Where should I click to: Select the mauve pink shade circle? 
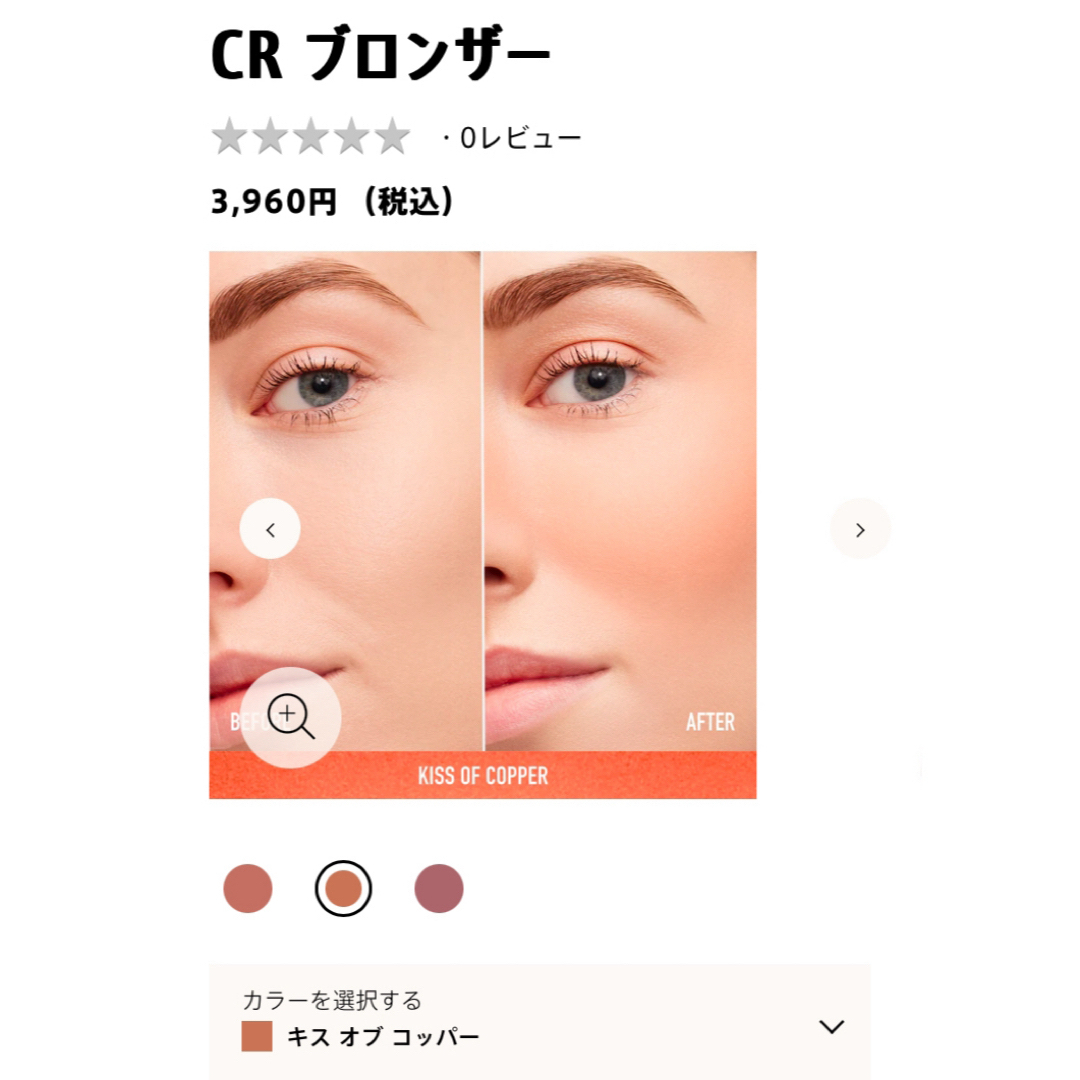(x=439, y=889)
